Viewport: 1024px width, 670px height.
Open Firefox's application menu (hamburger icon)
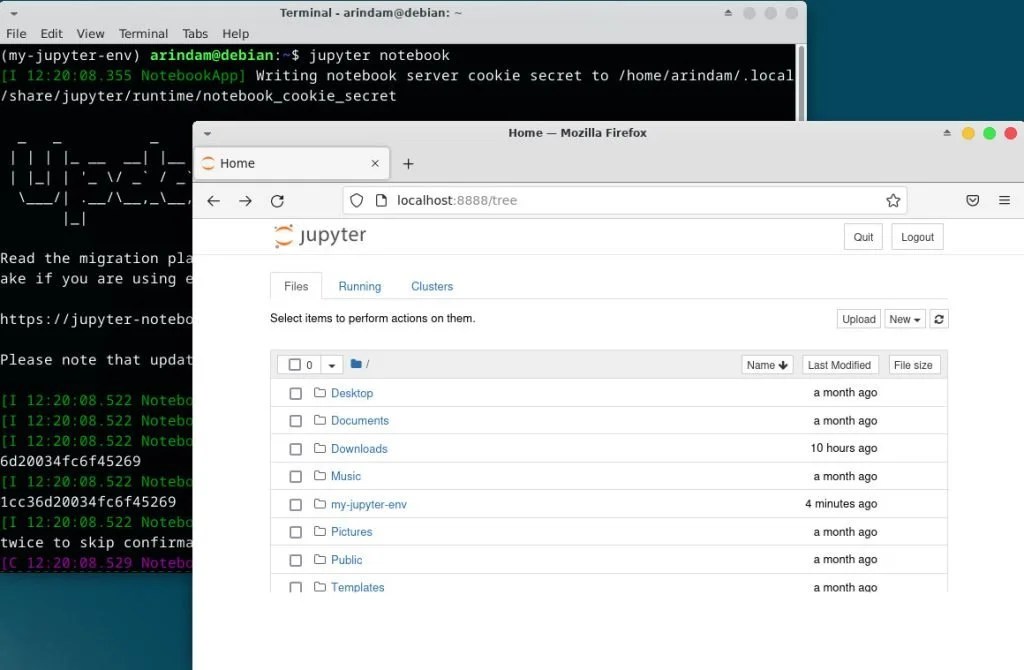[x=1005, y=200]
